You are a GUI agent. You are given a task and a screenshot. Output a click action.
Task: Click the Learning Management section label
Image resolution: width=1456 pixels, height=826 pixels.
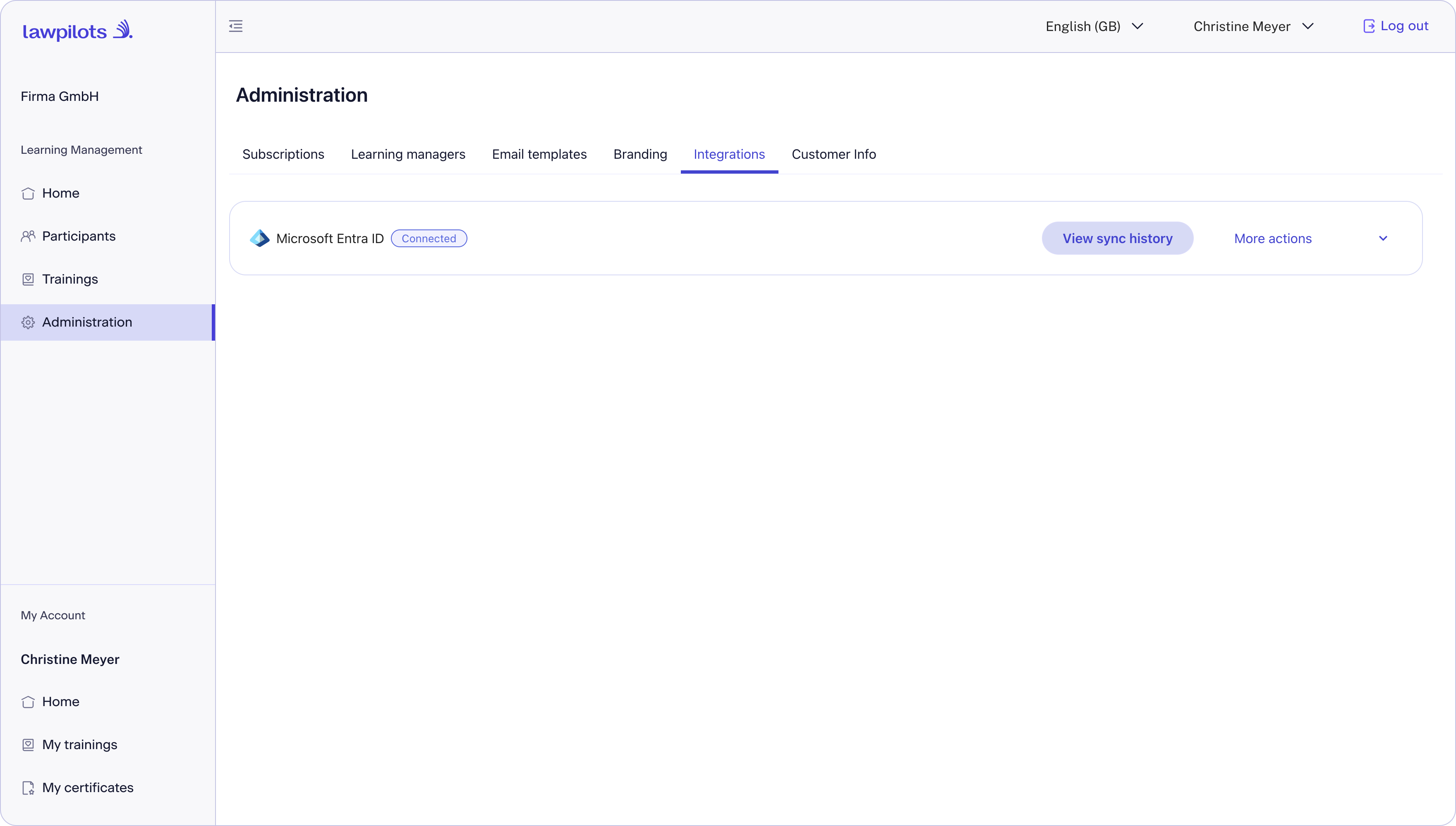pos(81,150)
